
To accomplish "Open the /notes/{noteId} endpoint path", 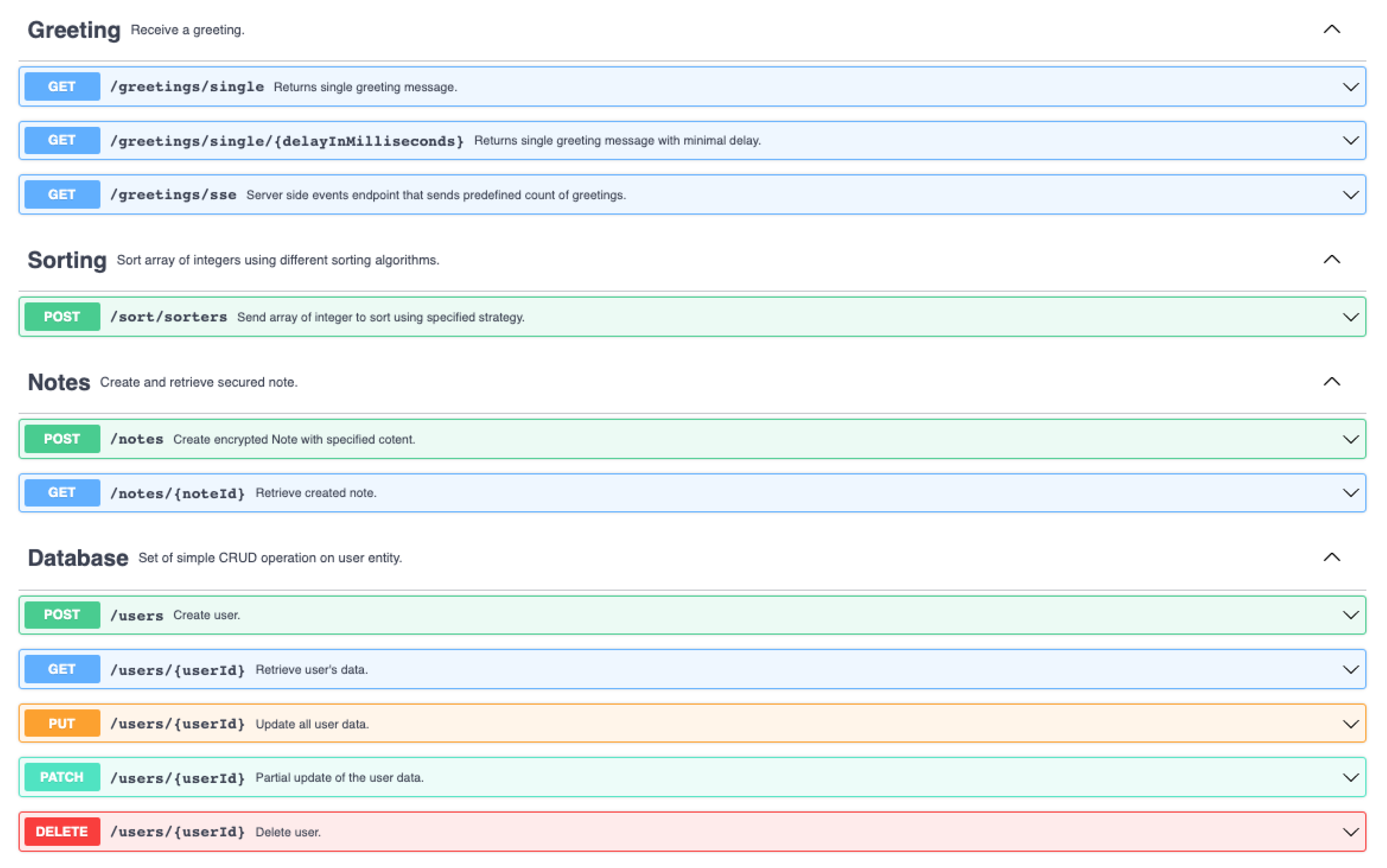I will (x=178, y=493).
